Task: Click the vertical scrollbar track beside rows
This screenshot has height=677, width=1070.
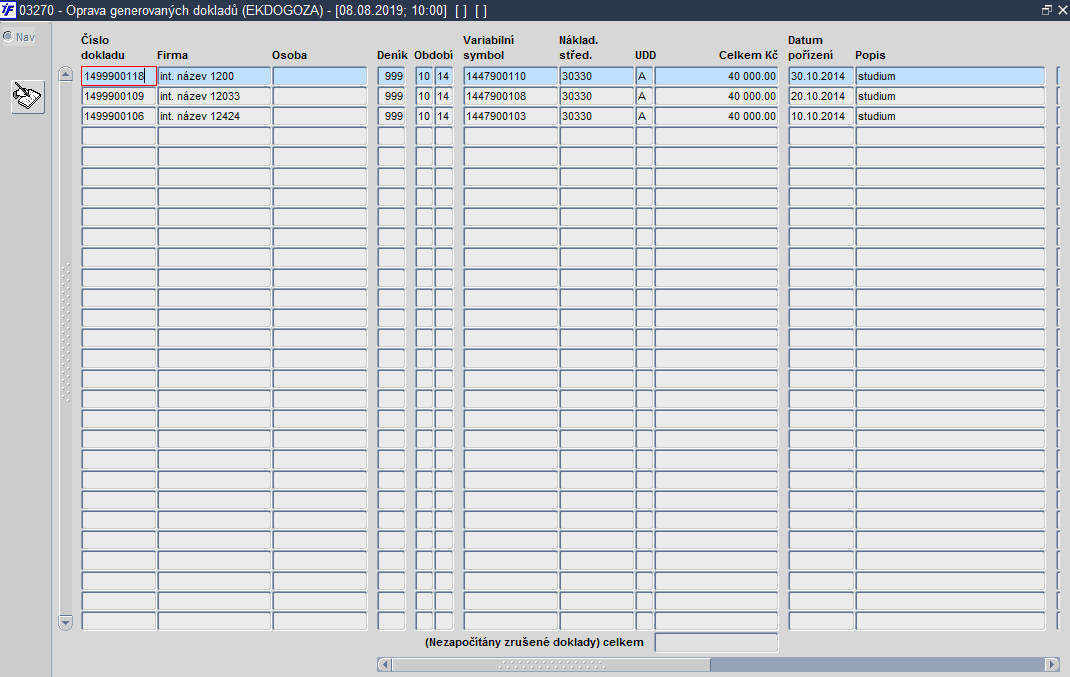Action: 66,348
